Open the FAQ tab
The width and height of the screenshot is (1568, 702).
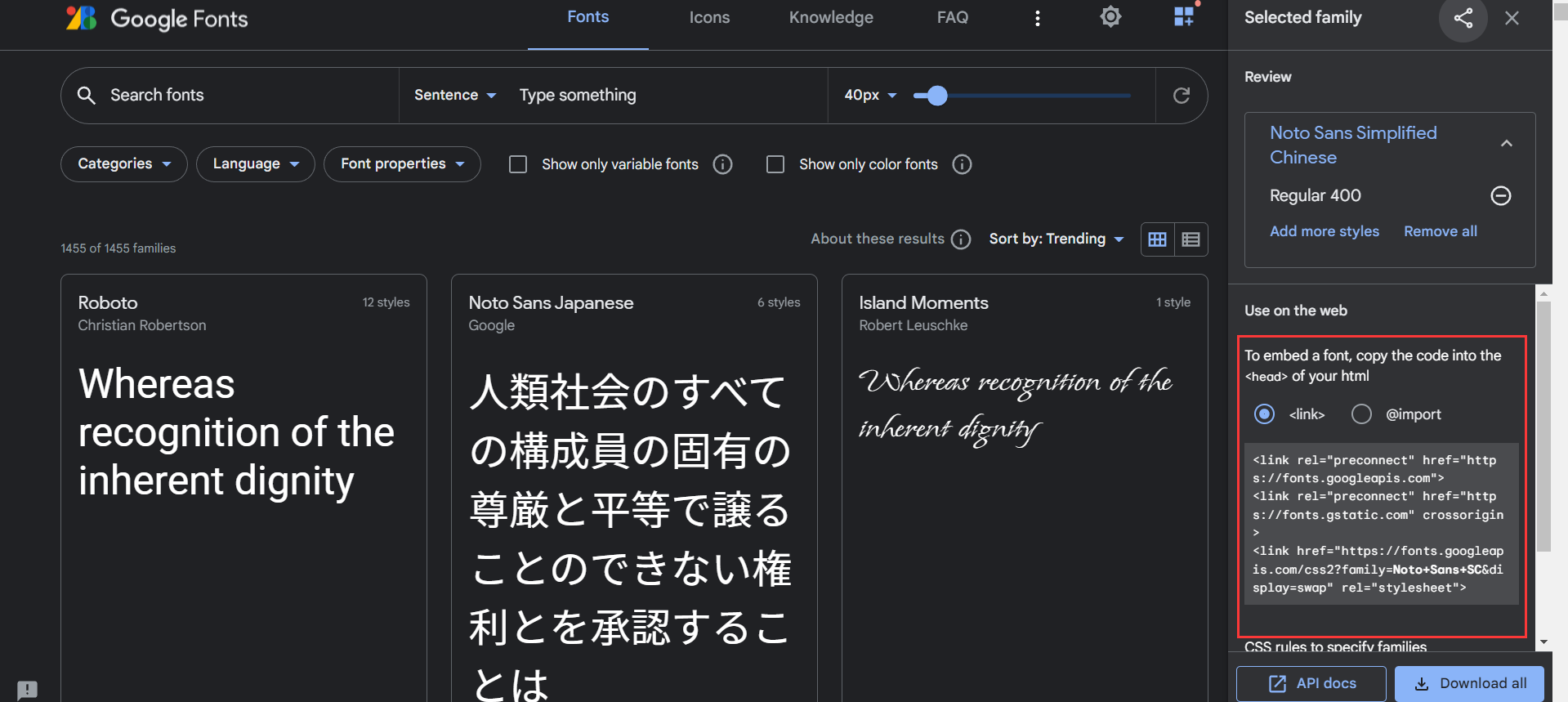point(953,18)
